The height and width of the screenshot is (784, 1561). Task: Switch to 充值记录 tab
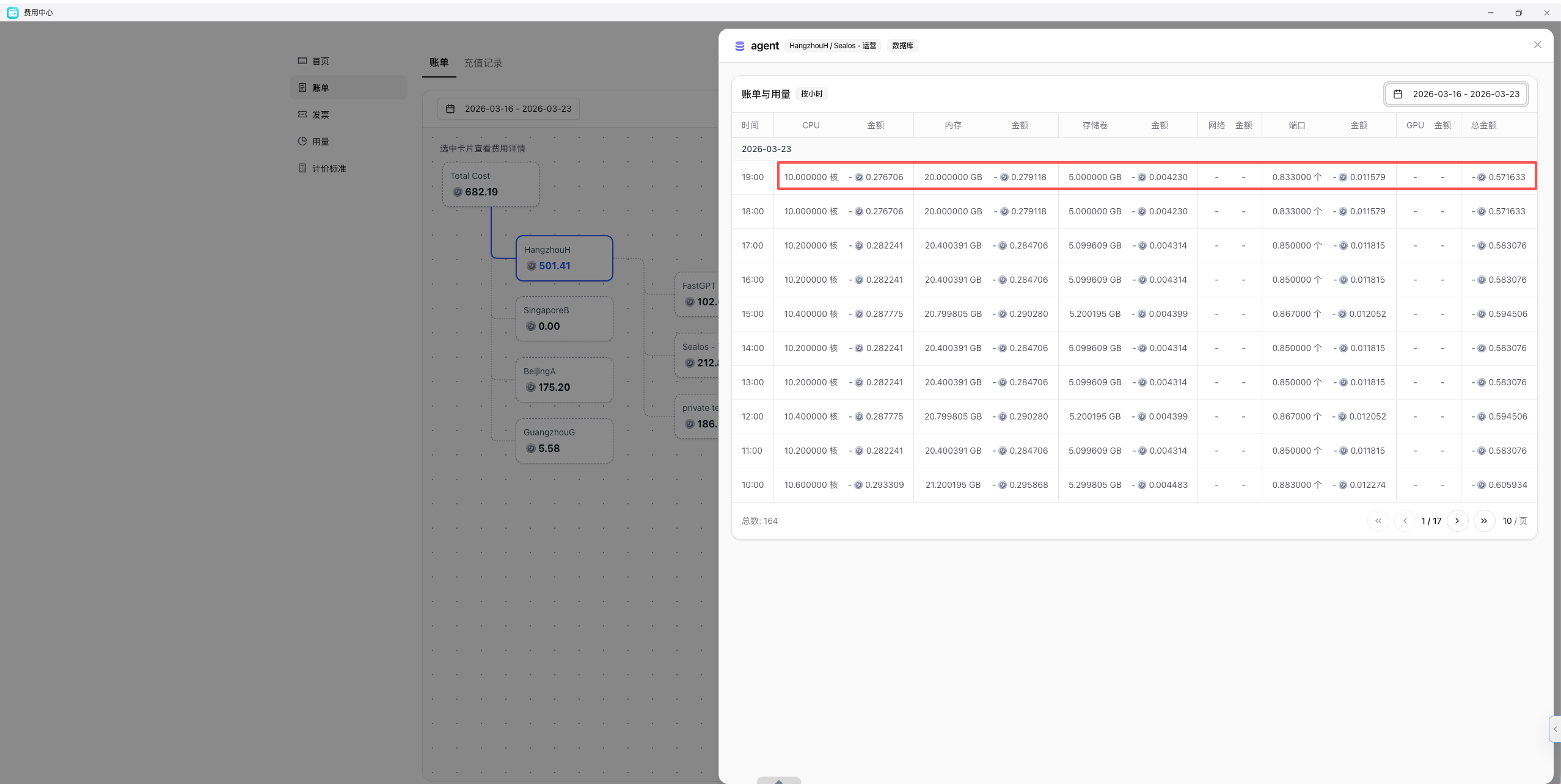click(483, 63)
